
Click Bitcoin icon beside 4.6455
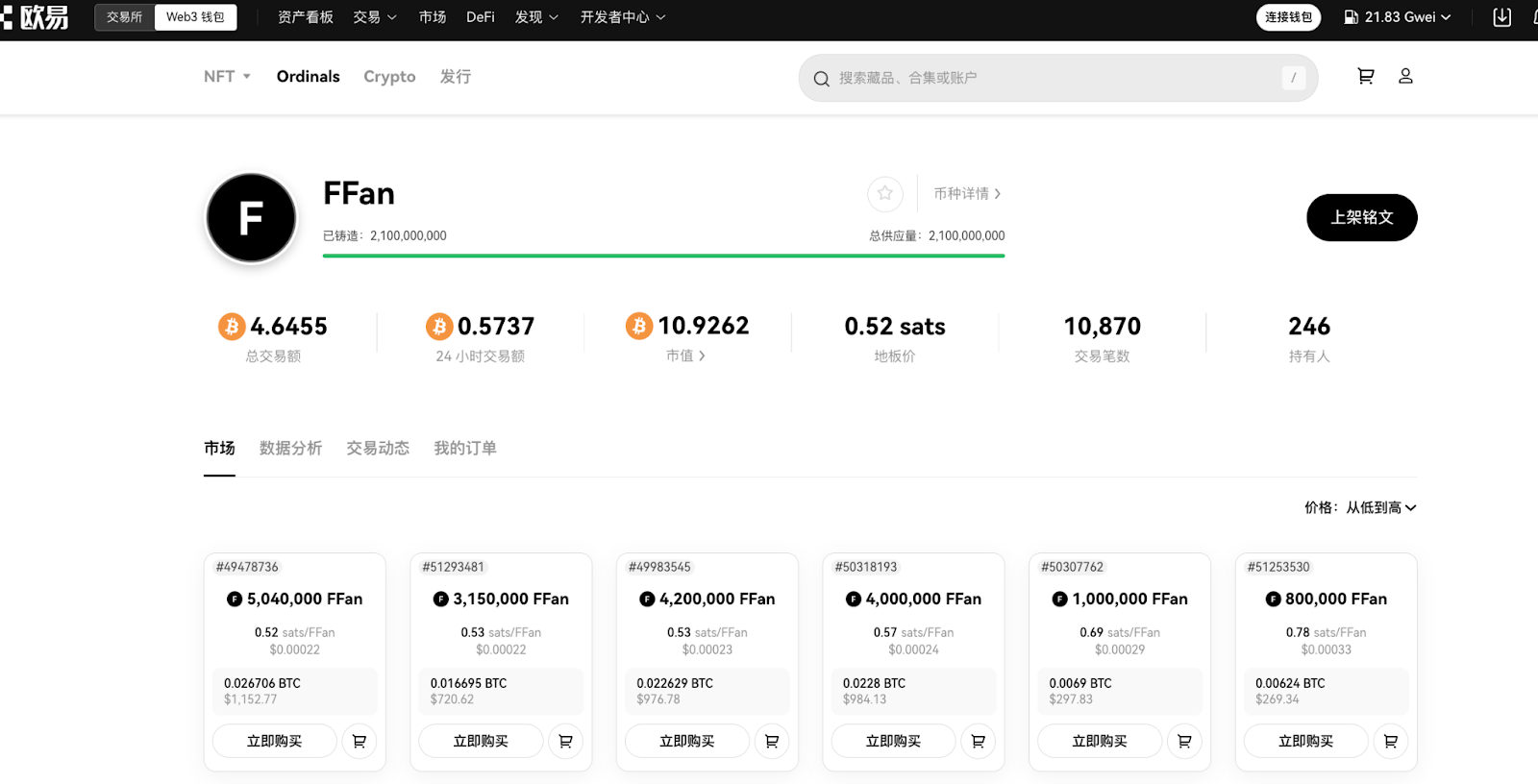click(232, 327)
